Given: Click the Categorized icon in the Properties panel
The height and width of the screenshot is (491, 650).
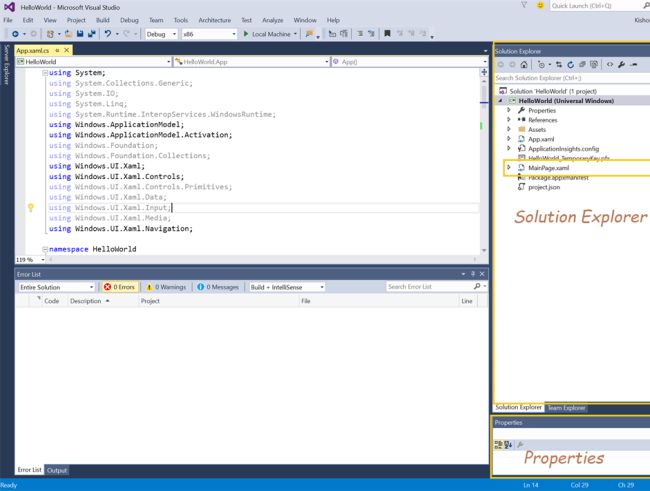Looking at the screenshot, I should 499,445.
